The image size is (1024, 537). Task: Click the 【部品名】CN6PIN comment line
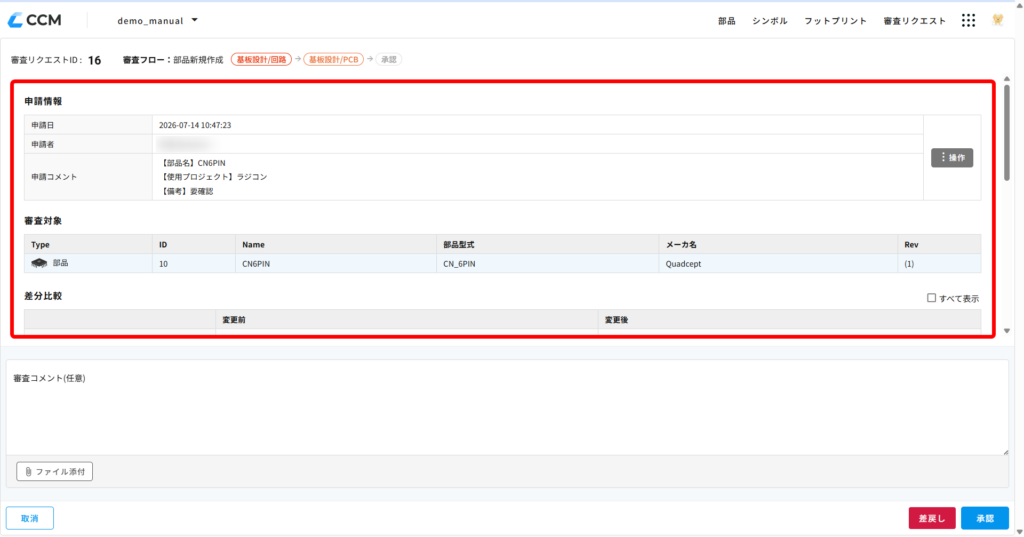click(193, 163)
